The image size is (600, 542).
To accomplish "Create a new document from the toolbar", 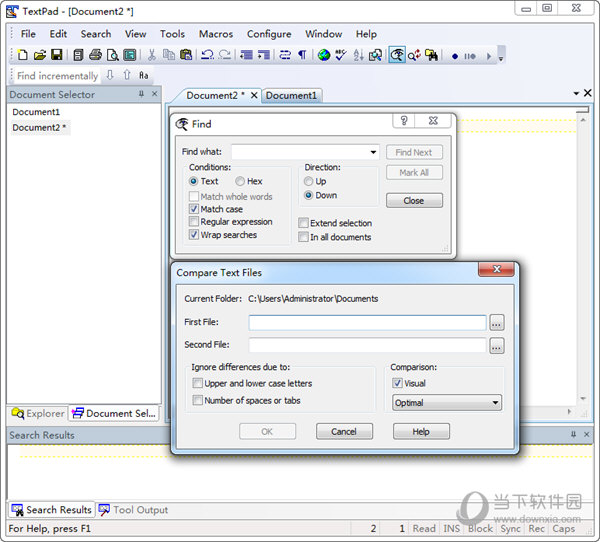I will (23, 55).
